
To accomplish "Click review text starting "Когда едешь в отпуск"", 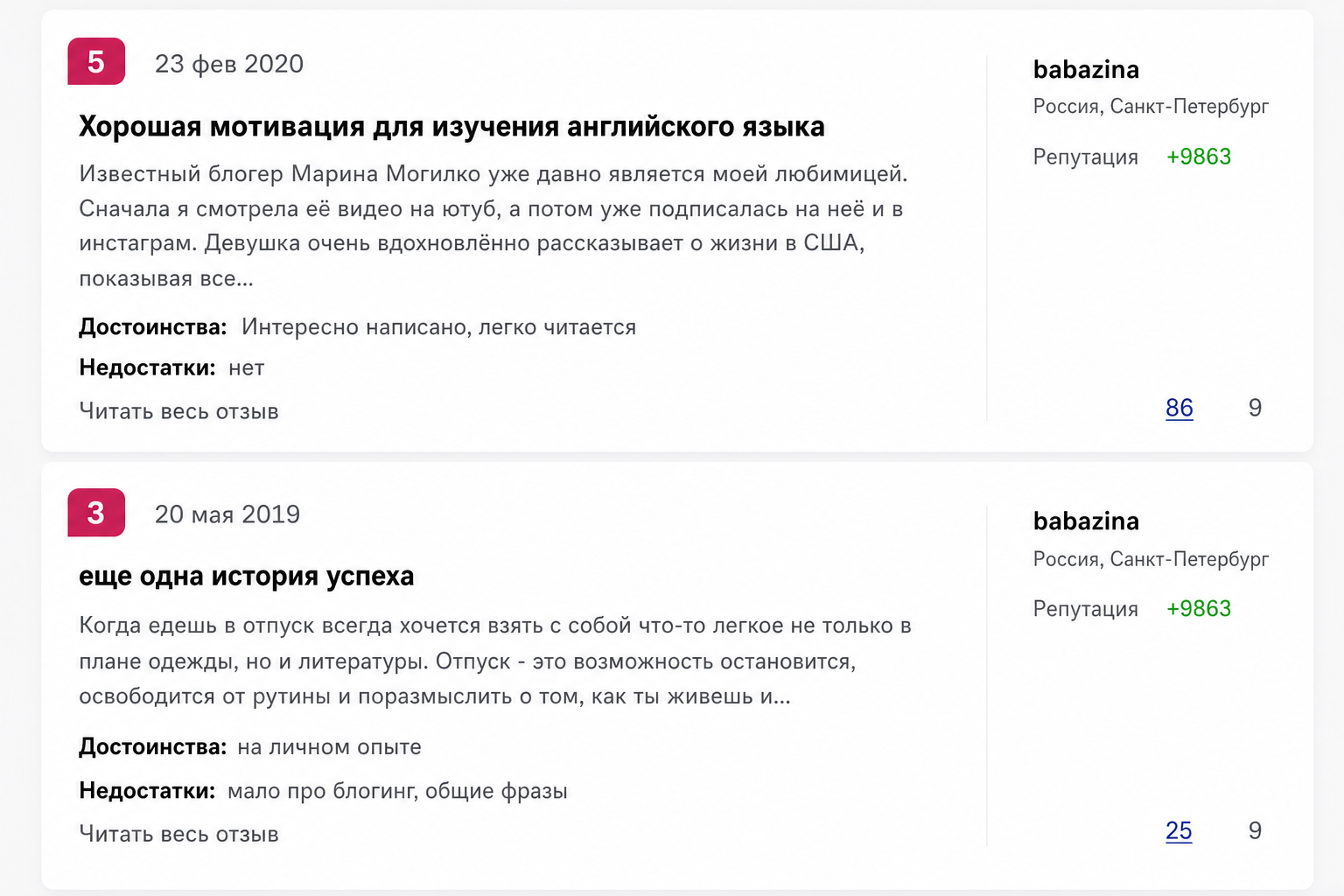I will [495, 661].
